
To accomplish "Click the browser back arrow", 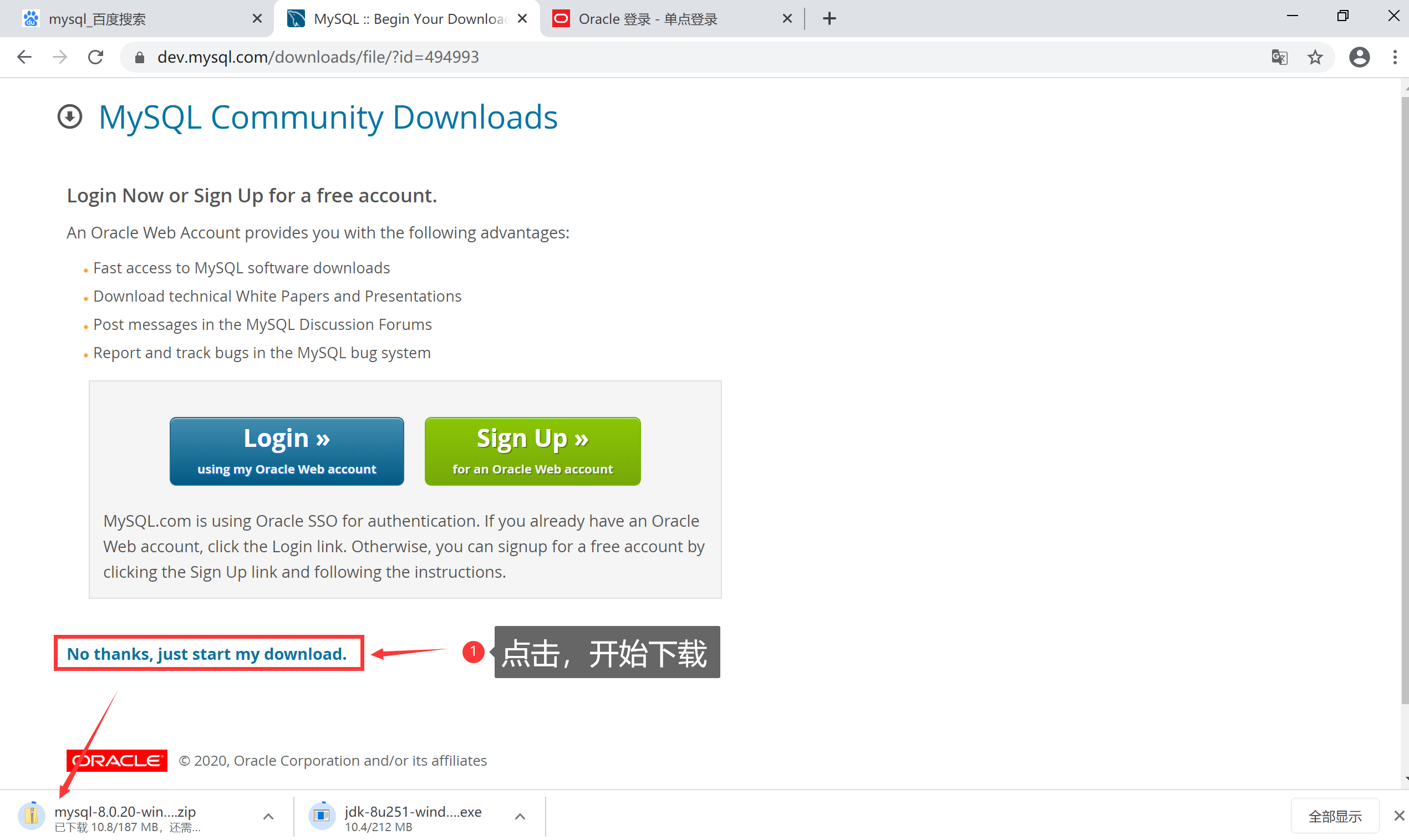I will pos(24,57).
